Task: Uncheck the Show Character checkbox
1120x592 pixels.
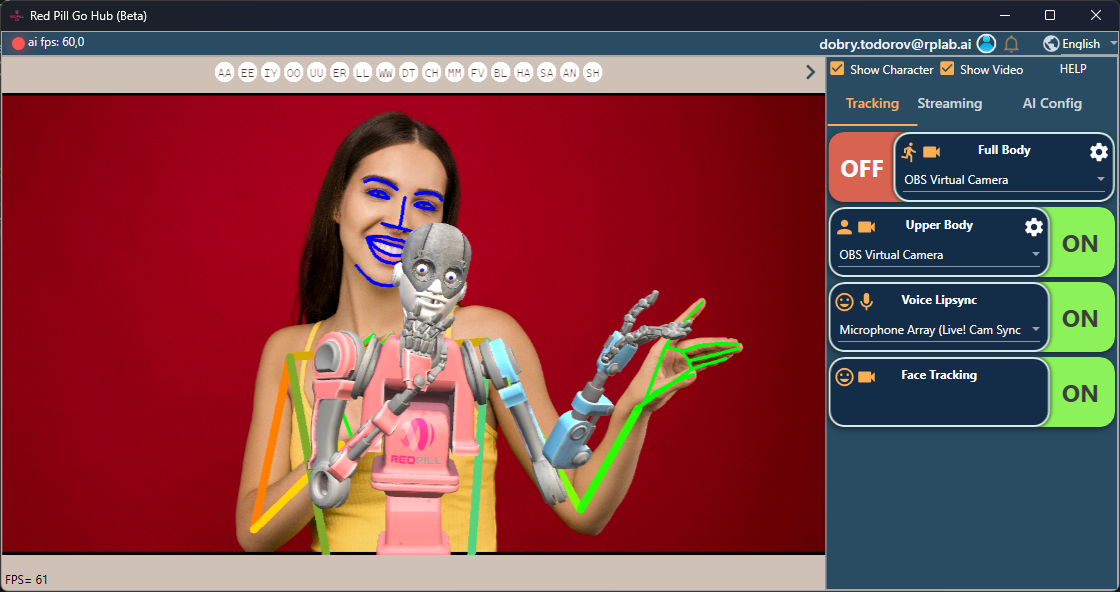Action: 838,69
